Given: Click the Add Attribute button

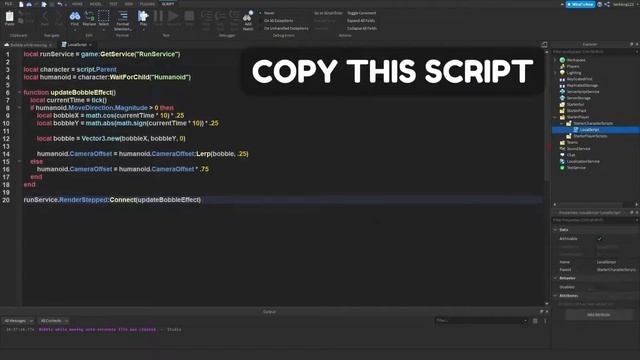Looking at the screenshot, I should click(599, 315).
